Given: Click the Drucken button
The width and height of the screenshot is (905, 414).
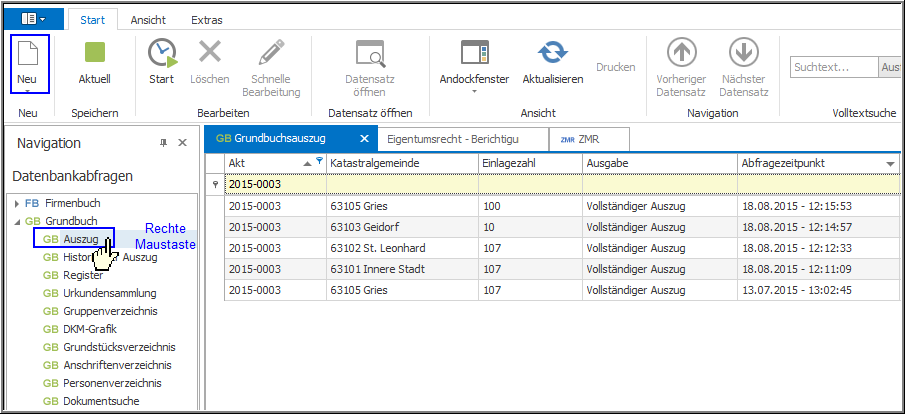Looking at the screenshot, I should pos(615,67).
